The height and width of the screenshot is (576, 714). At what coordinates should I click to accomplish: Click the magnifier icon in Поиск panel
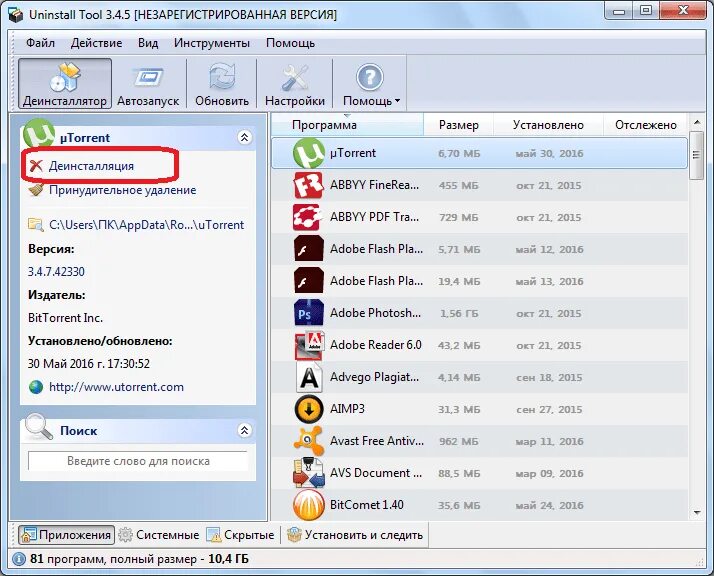[x=38, y=427]
